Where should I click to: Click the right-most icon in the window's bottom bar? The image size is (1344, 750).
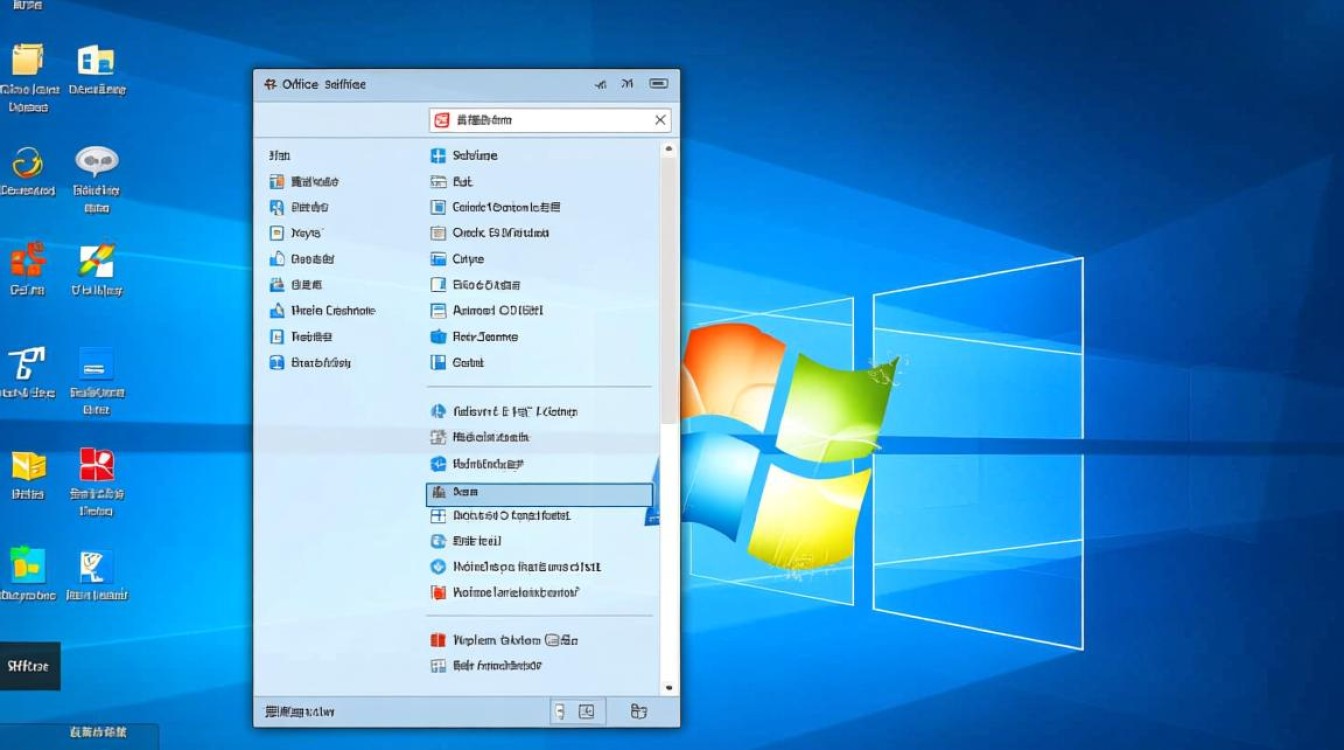point(639,711)
